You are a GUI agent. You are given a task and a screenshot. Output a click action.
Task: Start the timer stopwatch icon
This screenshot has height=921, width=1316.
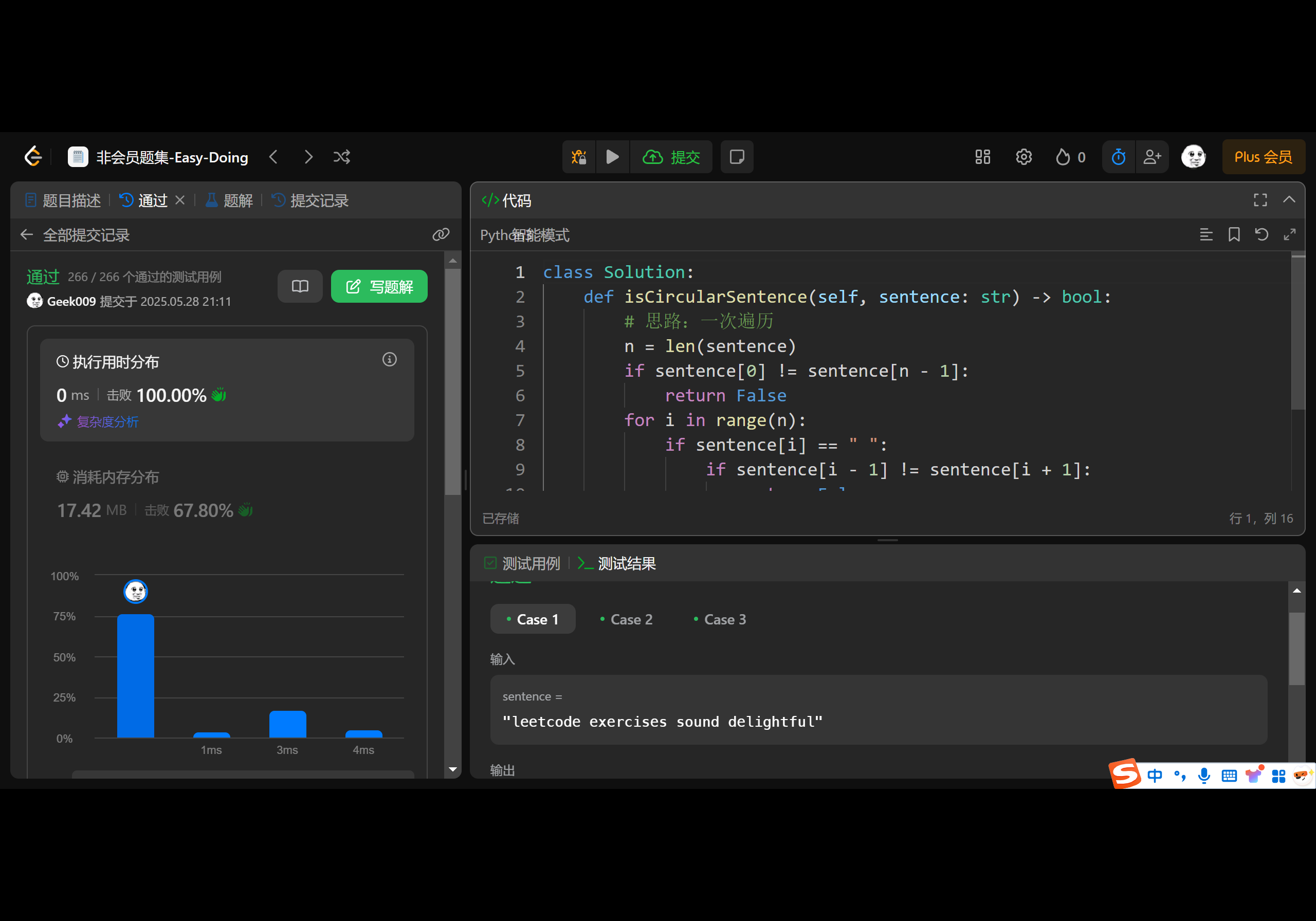pos(1118,157)
